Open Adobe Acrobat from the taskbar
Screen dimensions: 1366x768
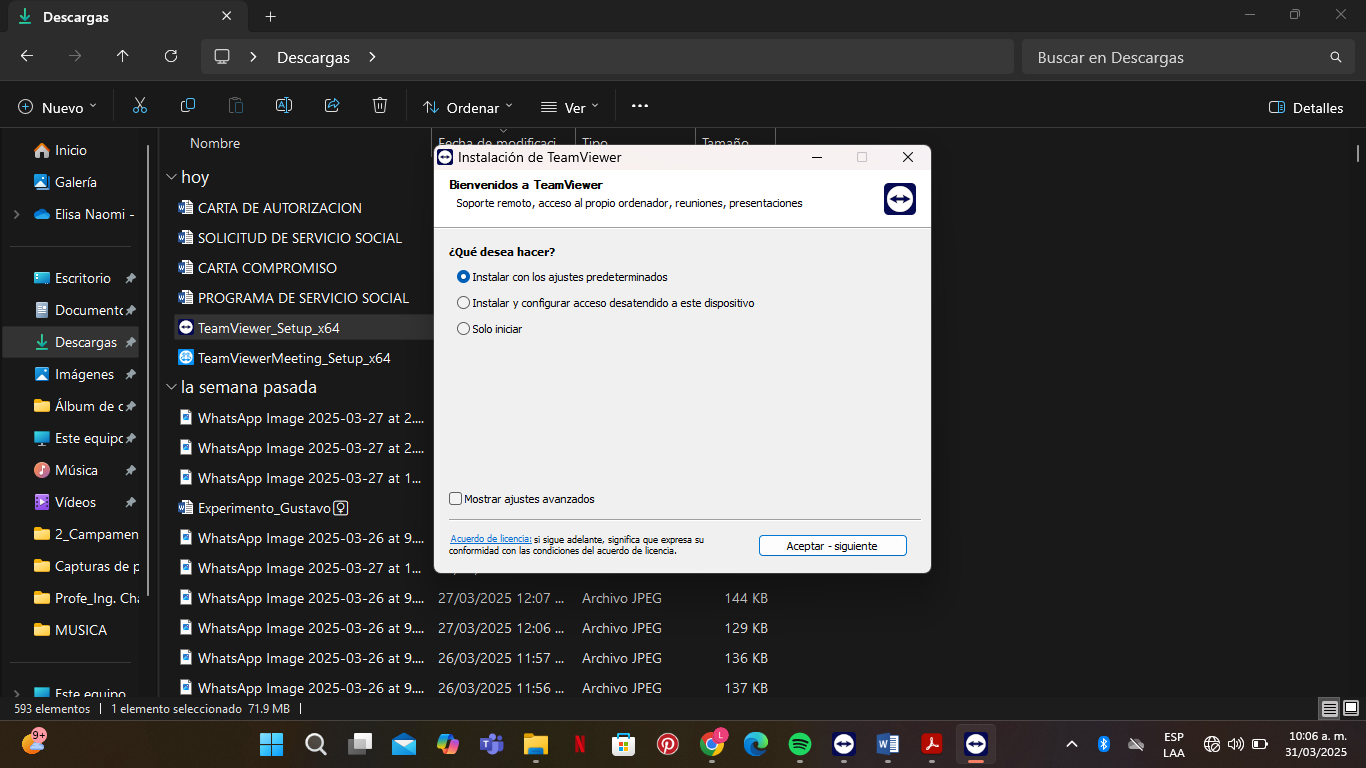pos(932,744)
